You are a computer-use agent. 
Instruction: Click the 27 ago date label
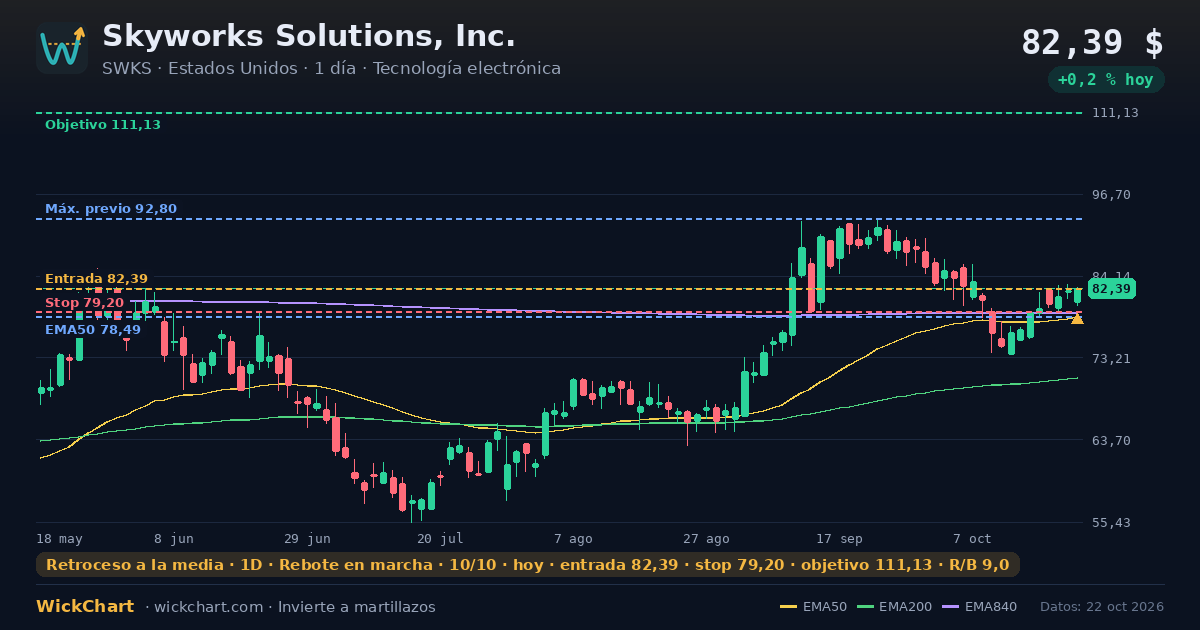706,538
